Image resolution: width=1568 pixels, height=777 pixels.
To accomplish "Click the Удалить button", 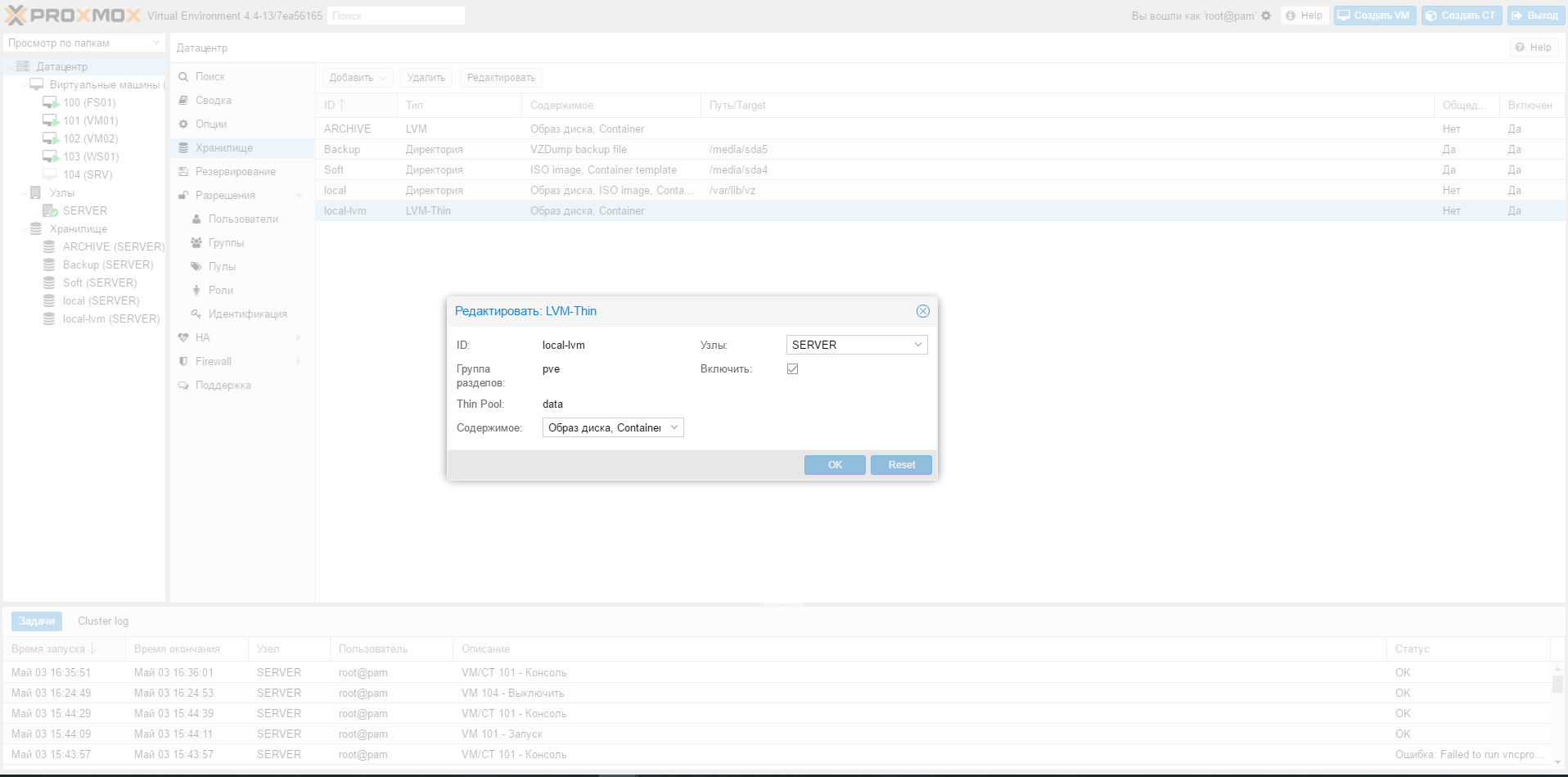I will 426,78.
